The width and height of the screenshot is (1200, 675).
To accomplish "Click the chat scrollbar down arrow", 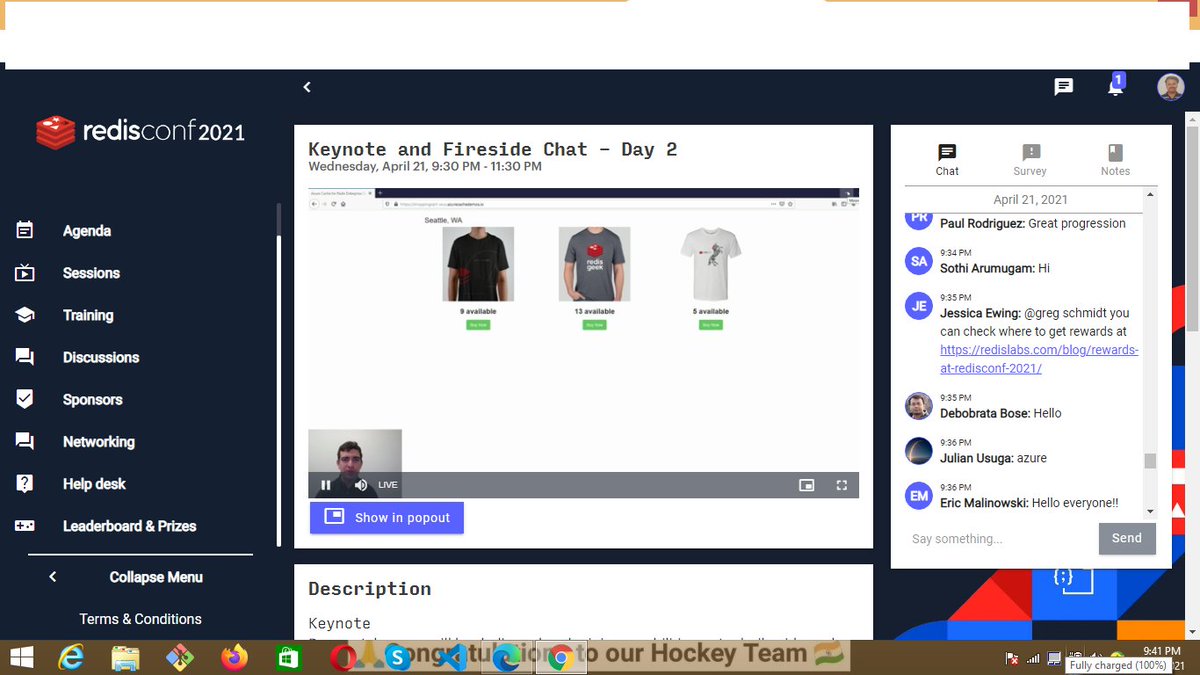I will tap(1150, 511).
